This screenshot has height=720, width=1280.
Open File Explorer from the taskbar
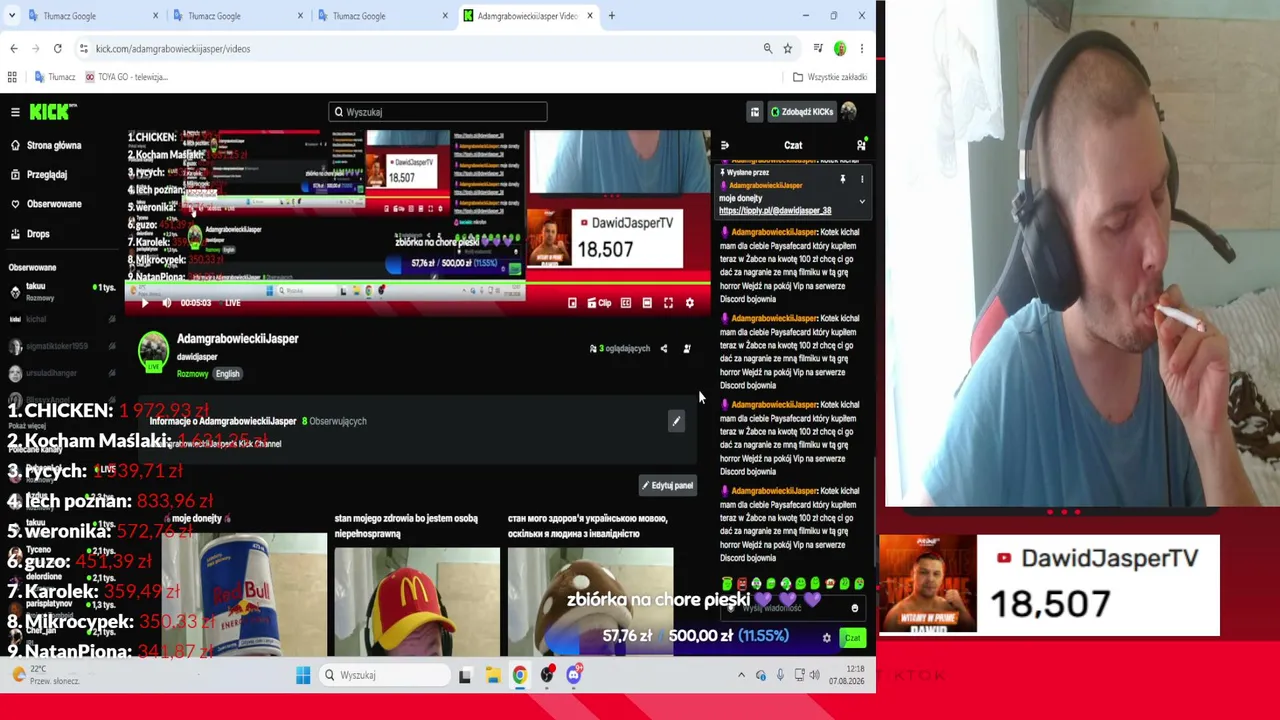pos(493,676)
